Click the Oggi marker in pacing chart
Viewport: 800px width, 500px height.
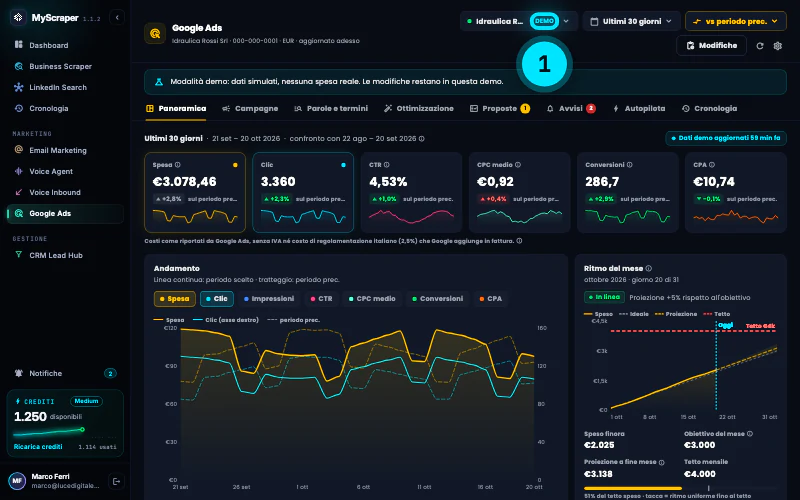click(x=725, y=325)
